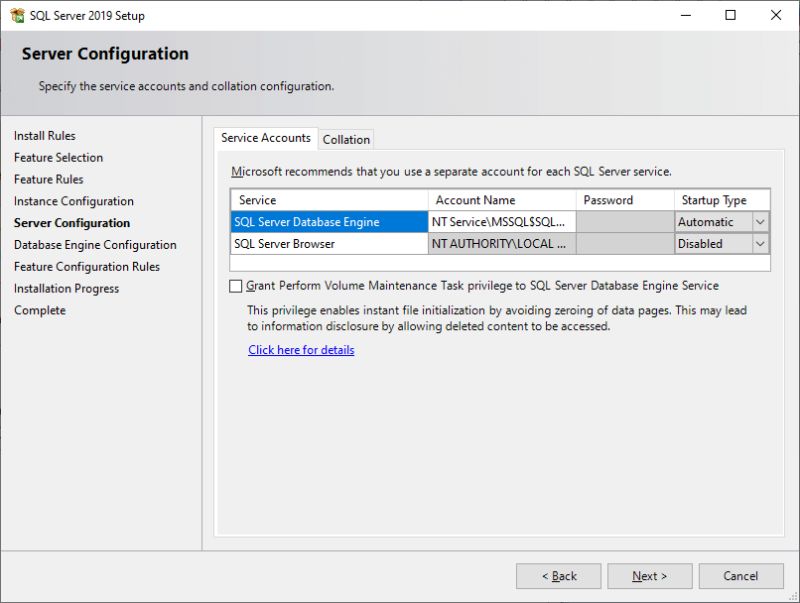Switch to the Collation tab
This screenshot has height=603, width=800.
(x=346, y=139)
